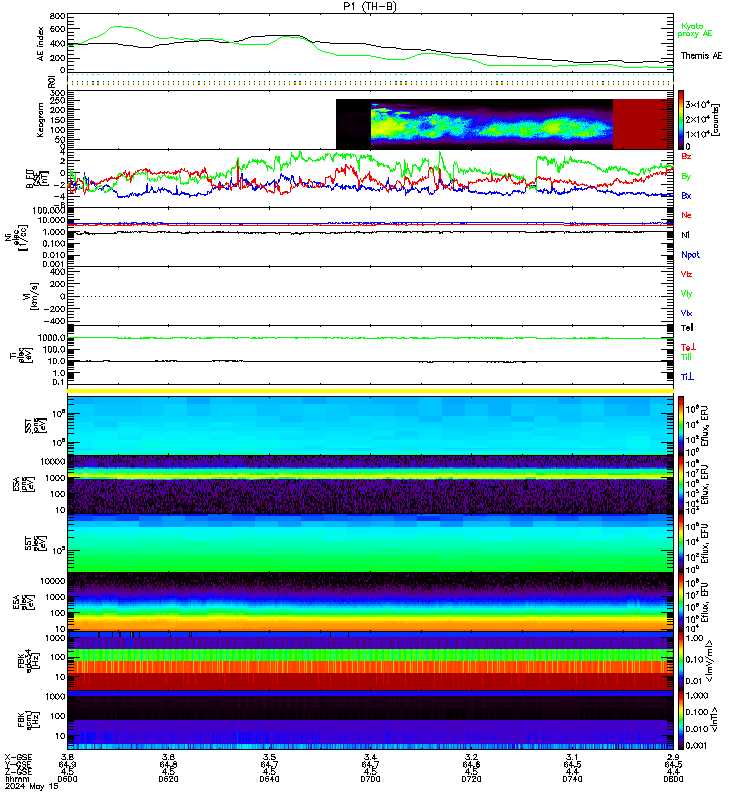This screenshot has height=800, width=750.
Task: Click the ESA electron Eflux color bar
Action: pos(681,602)
